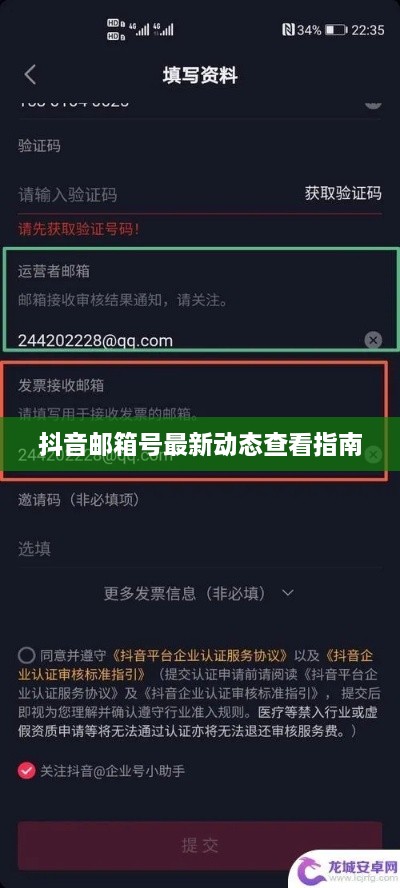Focus the 邀请码 选填 input field
The width and height of the screenshot is (400, 888).
(x=199, y=548)
